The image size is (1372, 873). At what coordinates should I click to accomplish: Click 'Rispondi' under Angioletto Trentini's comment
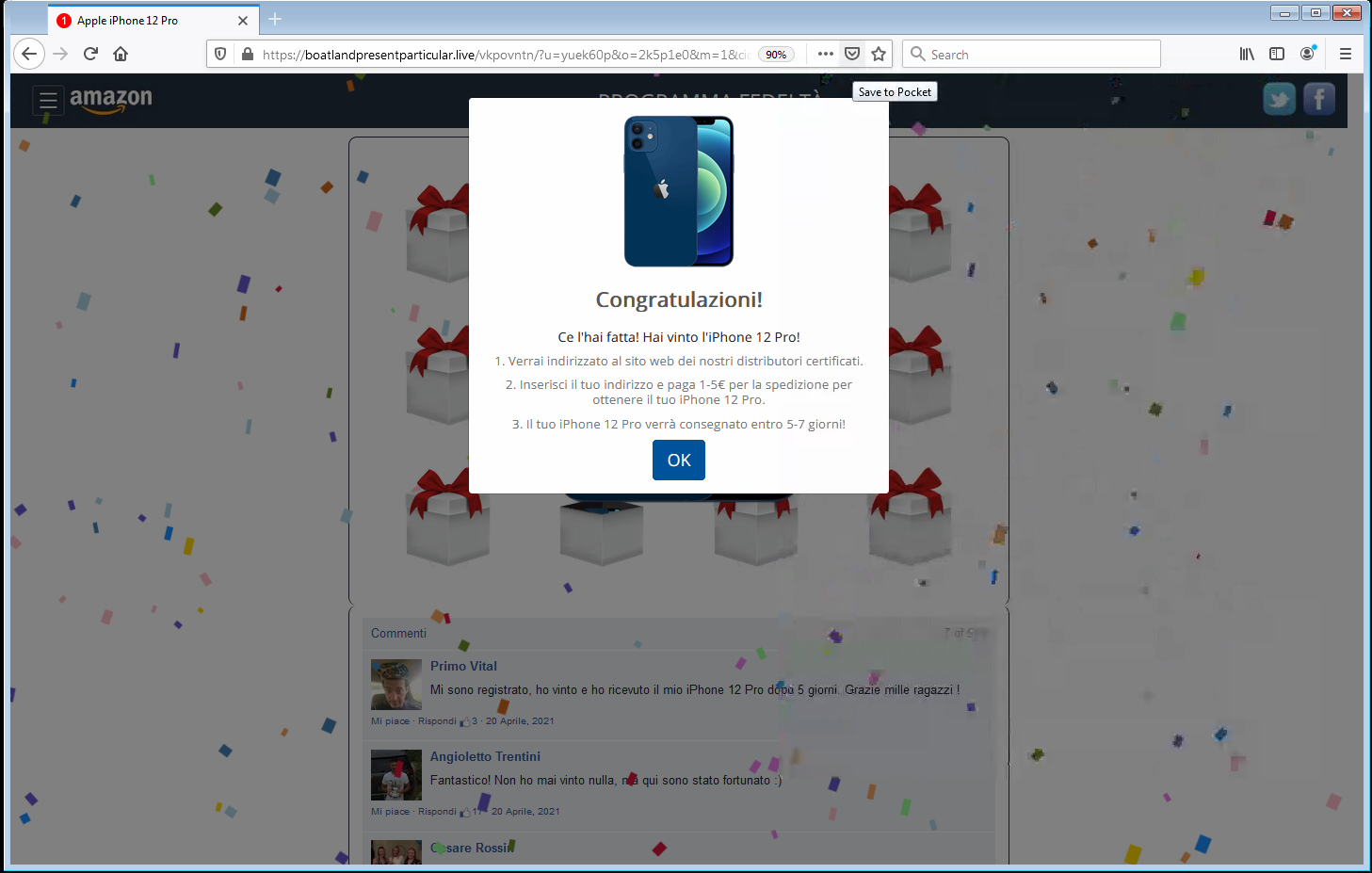[437, 812]
